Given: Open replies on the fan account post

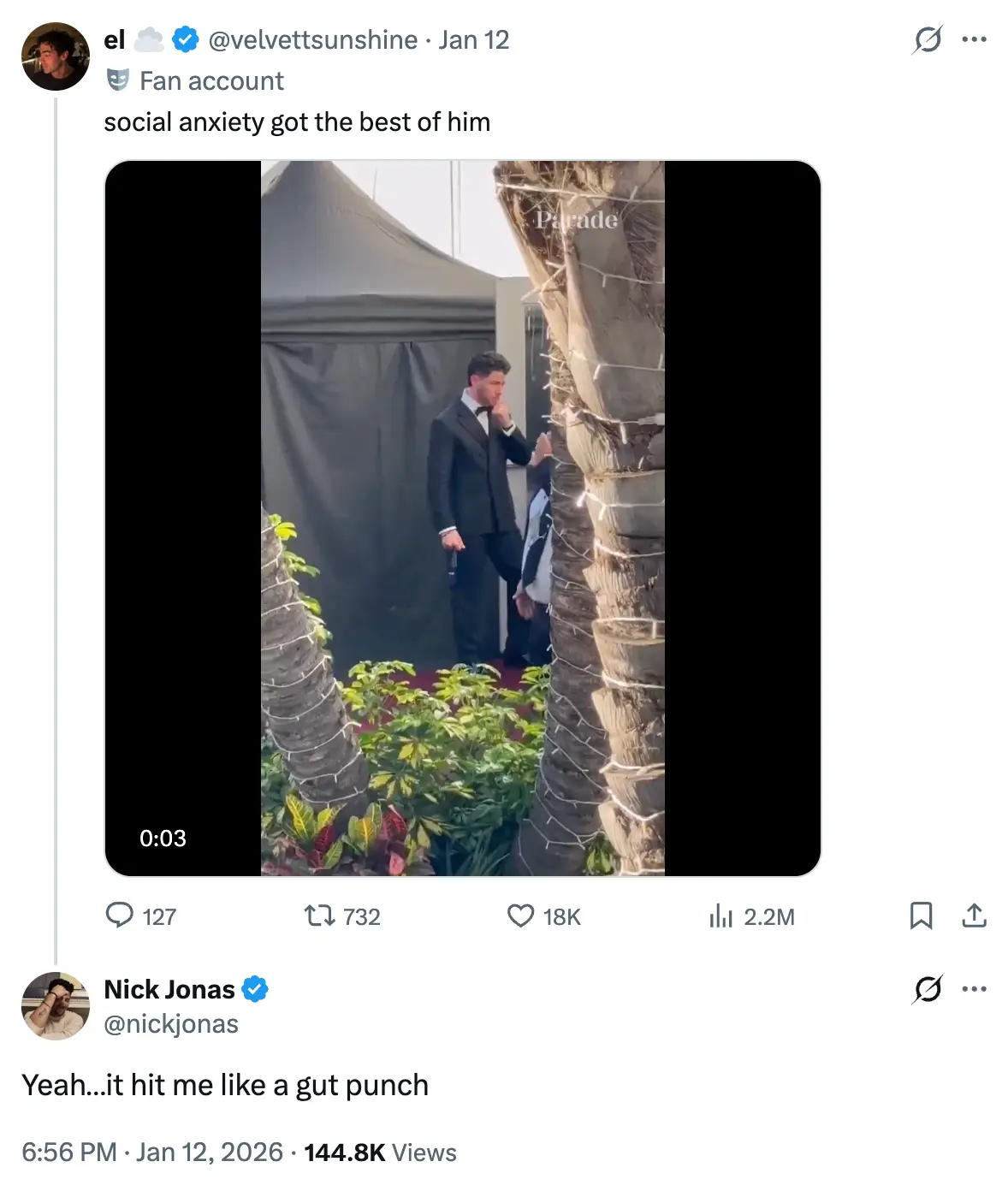Looking at the screenshot, I should (x=122, y=916).
